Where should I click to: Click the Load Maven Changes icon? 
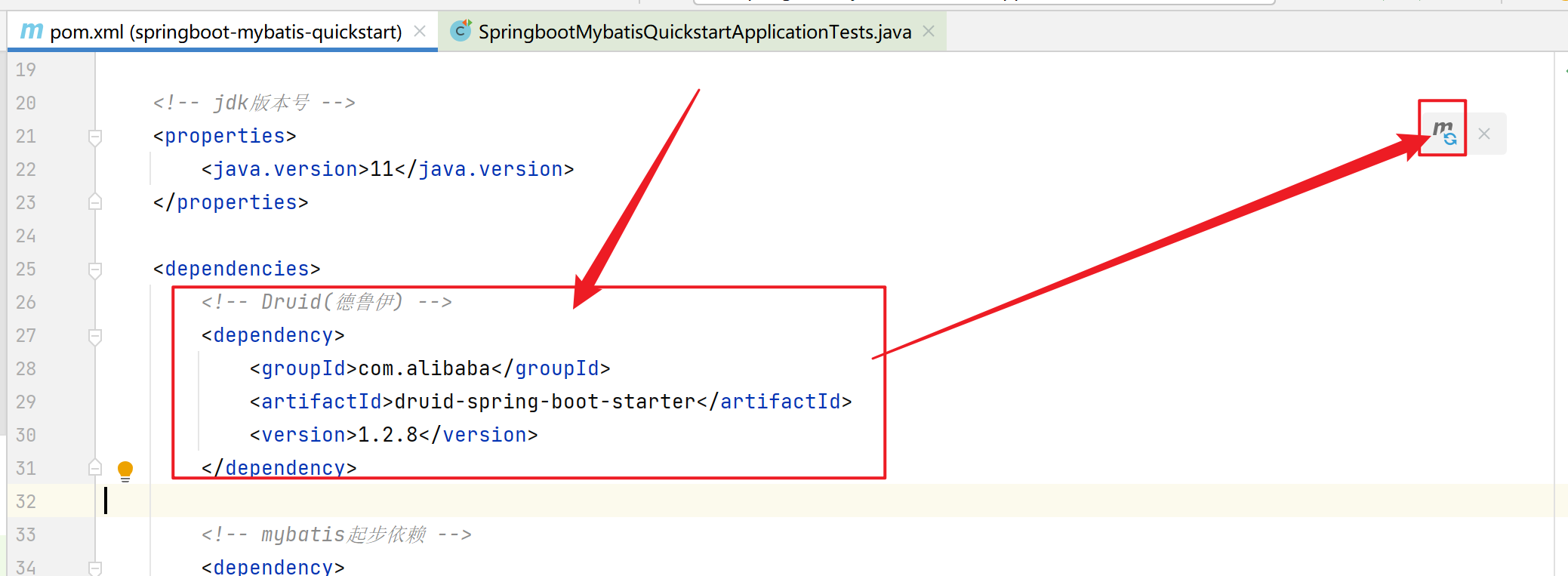(1444, 134)
